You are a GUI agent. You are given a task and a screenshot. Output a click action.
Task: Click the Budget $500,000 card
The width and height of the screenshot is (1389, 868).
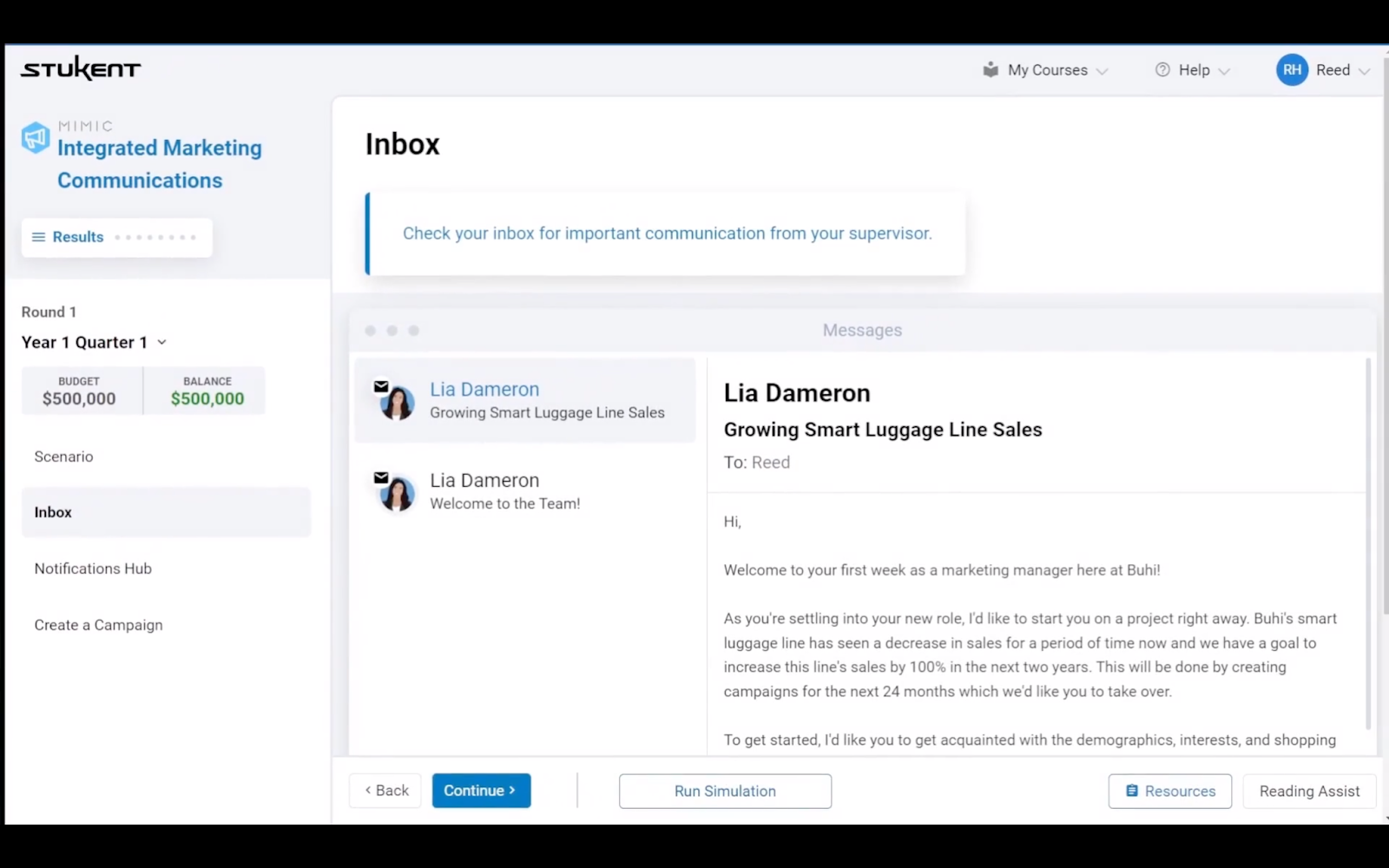pyautogui.click(x=82, y=391)
